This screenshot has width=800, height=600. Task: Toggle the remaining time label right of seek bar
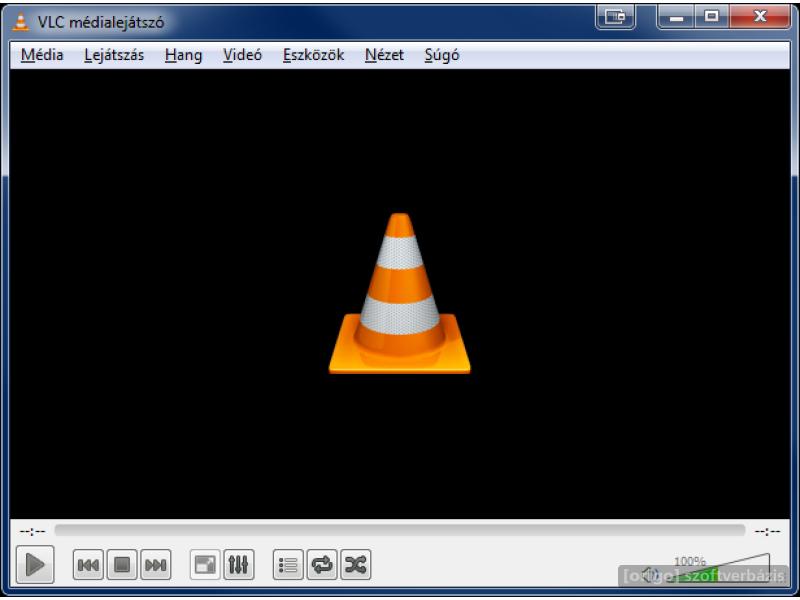click(x=767, y=532)
